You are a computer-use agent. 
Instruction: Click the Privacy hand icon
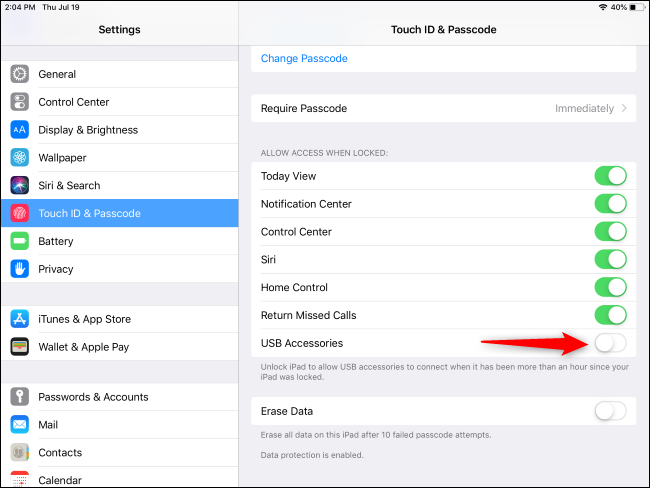[20, 269]
